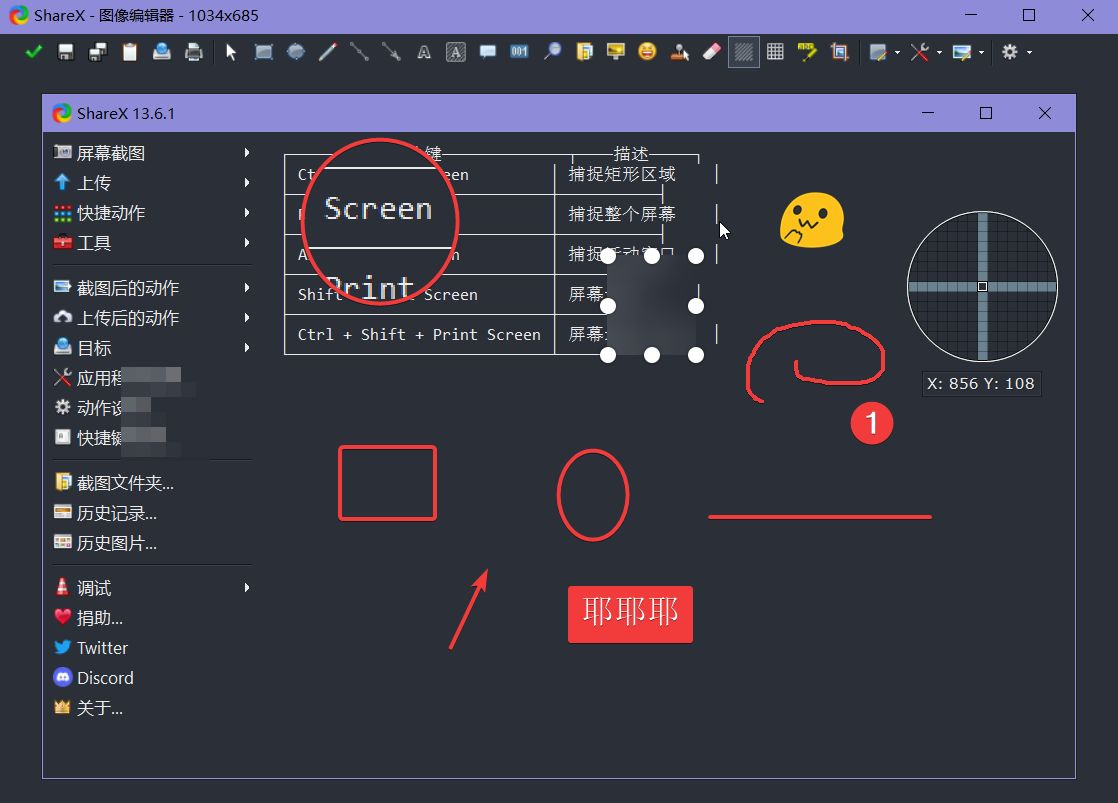1118x803 pixels.
Task: Select the Highlight marker tool
Action: coord(807,52)
